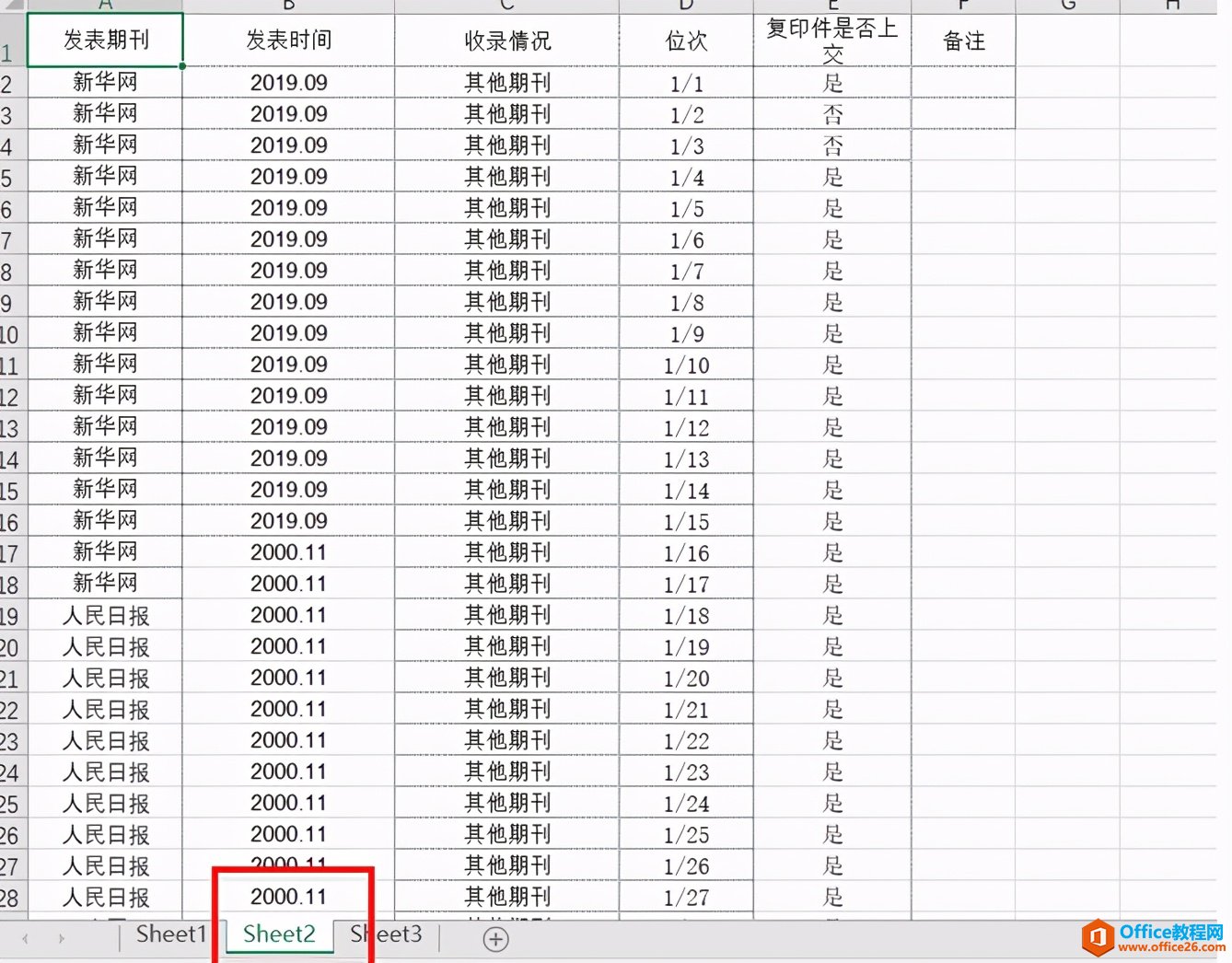Select 人民日报 in the 1/18 row

[x=105, y=615]
